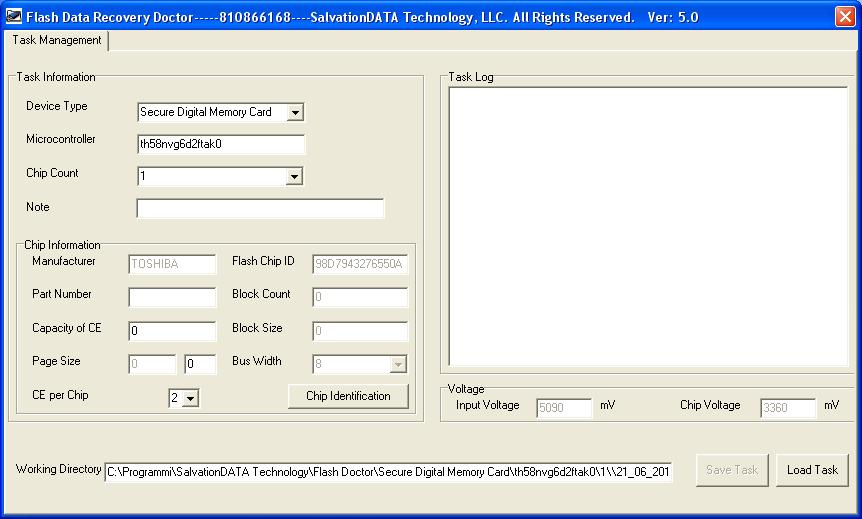Click the Load Task button
This screenshot has height=519, width=862.
pyautogui.click(x=812, y=470)
